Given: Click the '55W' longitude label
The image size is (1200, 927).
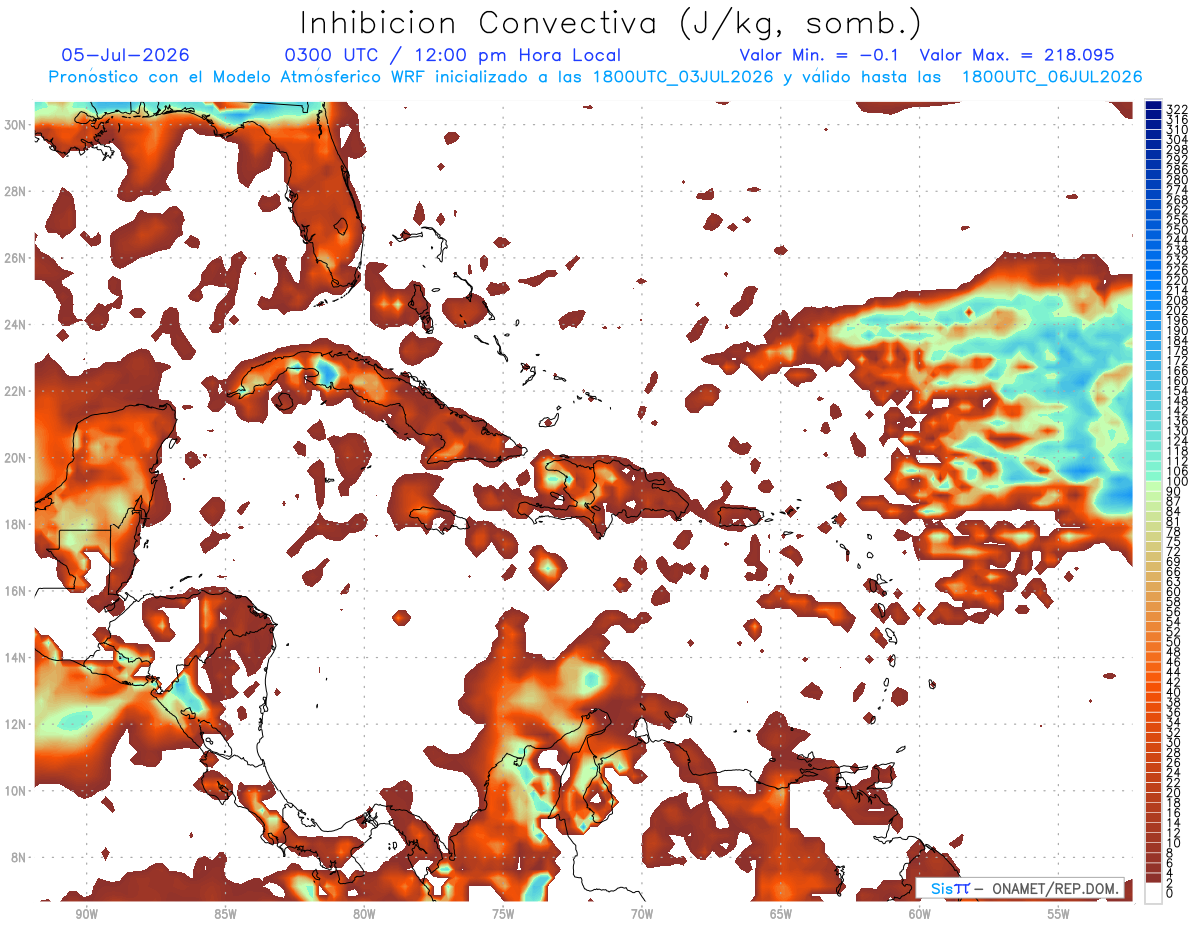Looking at the screenshot, I should click(x=1059, y=914).
